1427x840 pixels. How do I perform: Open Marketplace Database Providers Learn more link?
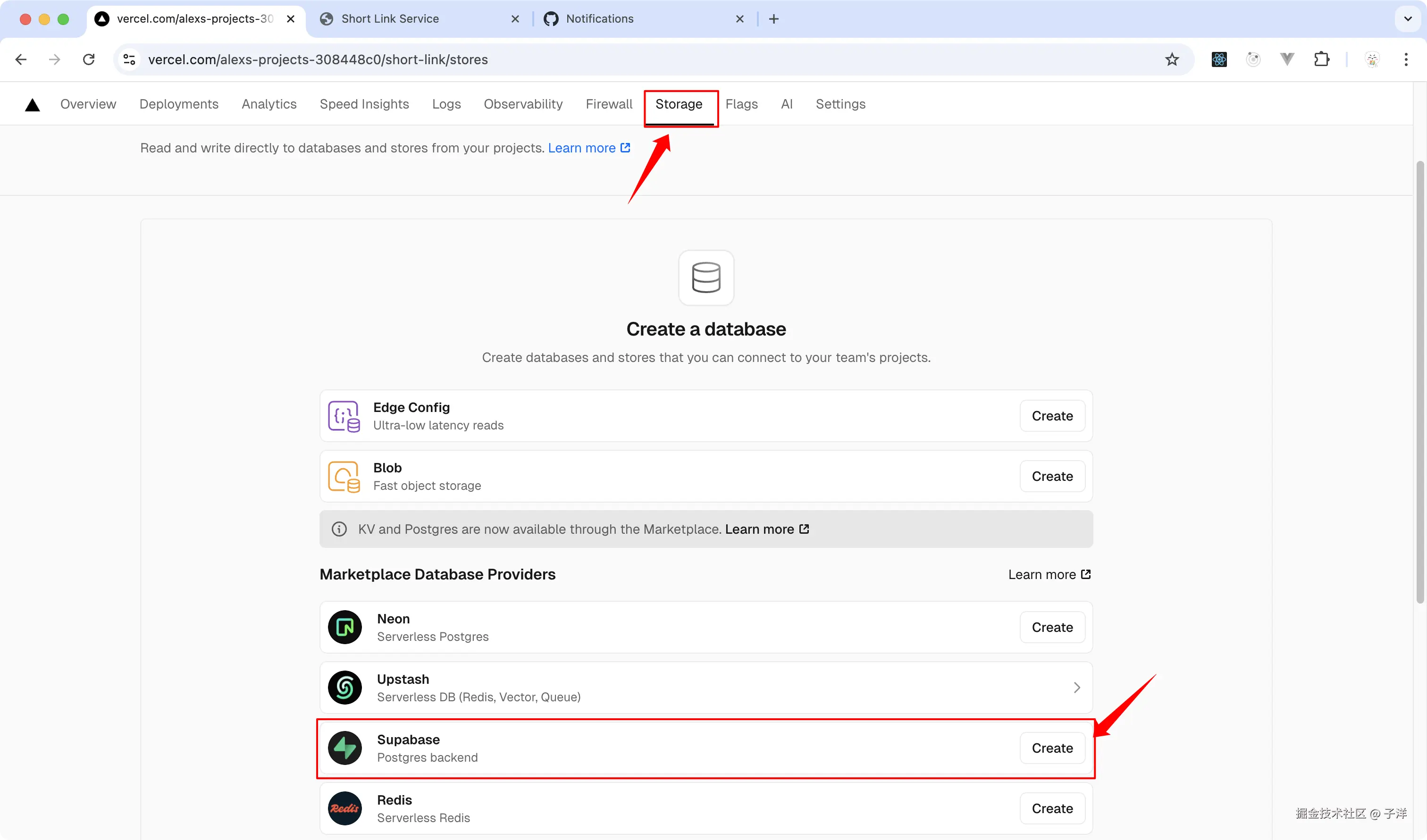click(x=1049, y=574)
